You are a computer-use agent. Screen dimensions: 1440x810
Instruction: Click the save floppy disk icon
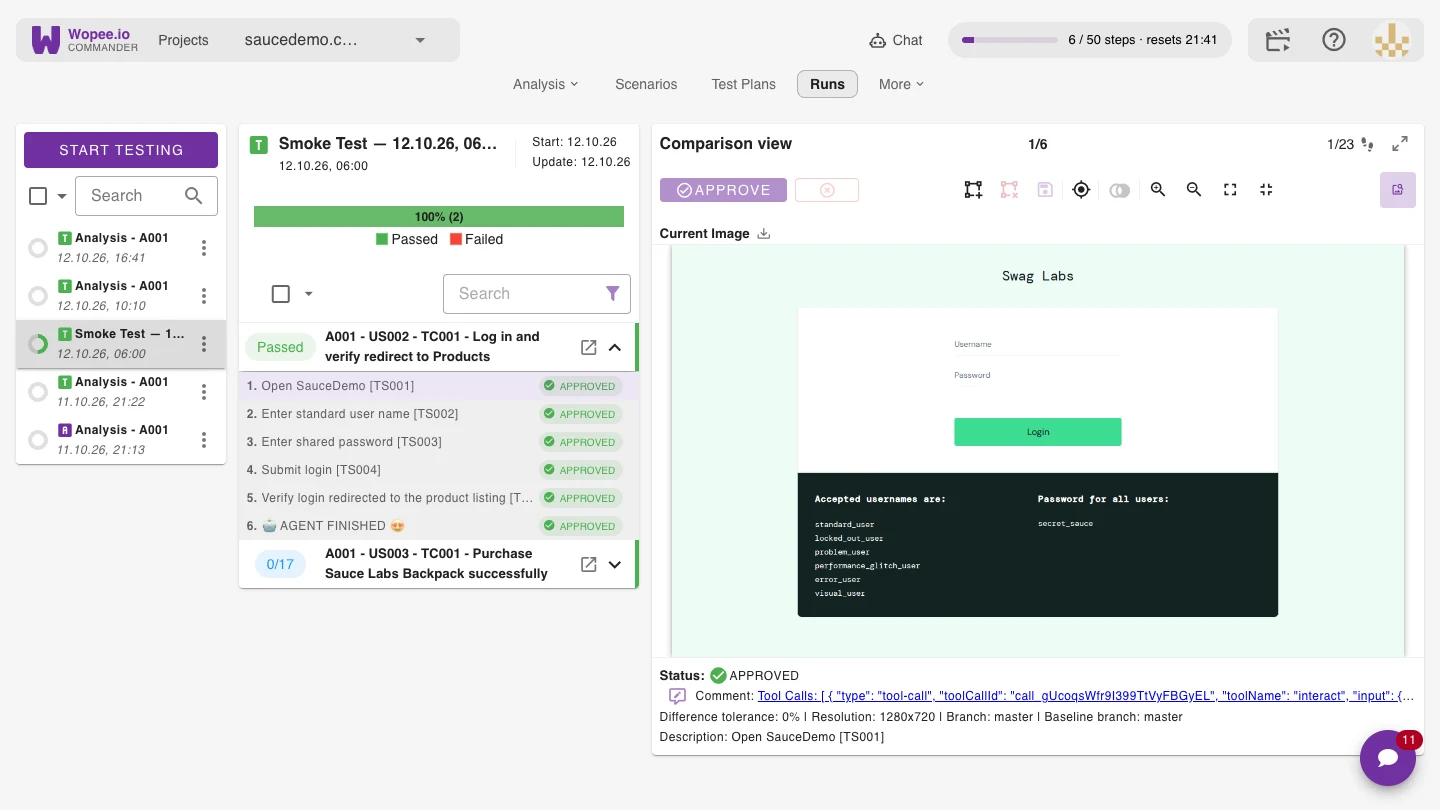[1045, 190]
